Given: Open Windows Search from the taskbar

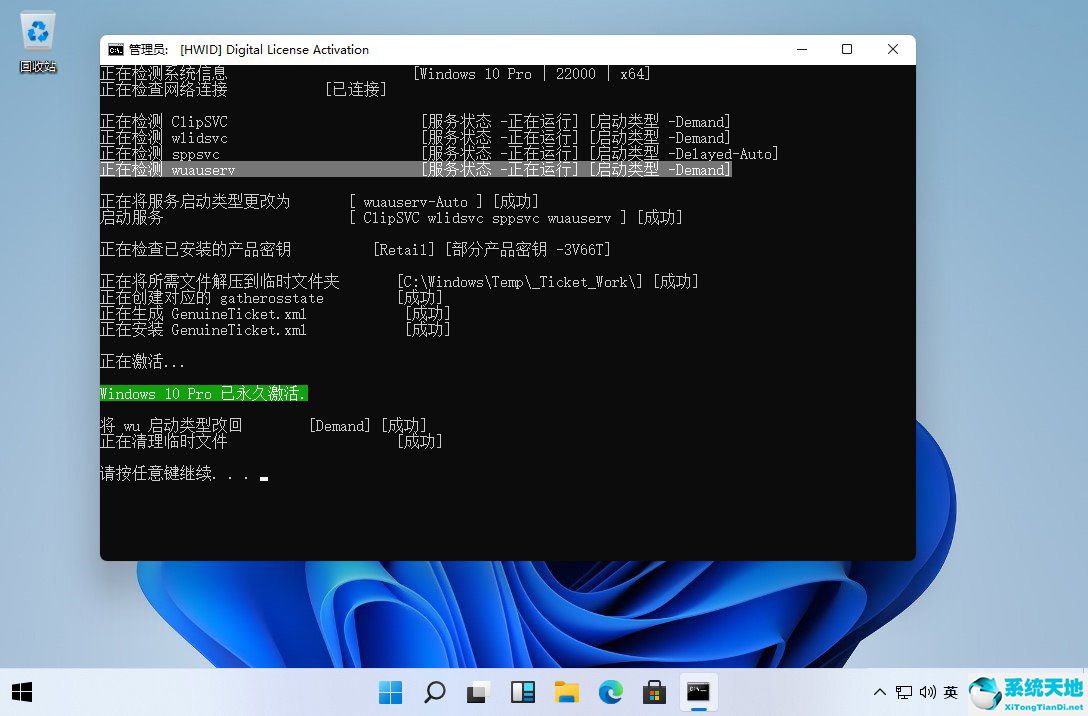Looking at the screenshot, I should (x=434, y=691).
